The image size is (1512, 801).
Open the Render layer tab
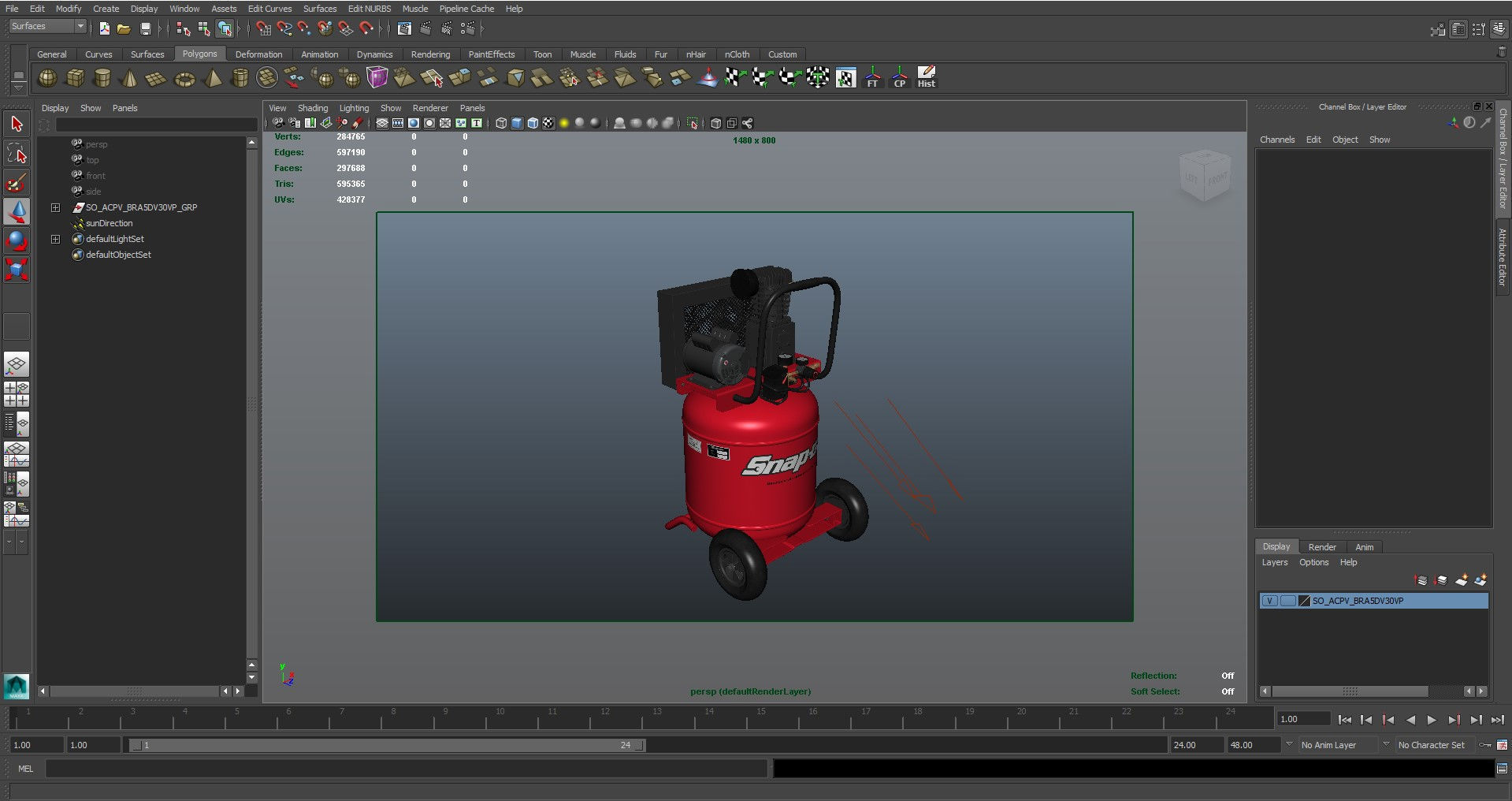tap(1321, 547)
